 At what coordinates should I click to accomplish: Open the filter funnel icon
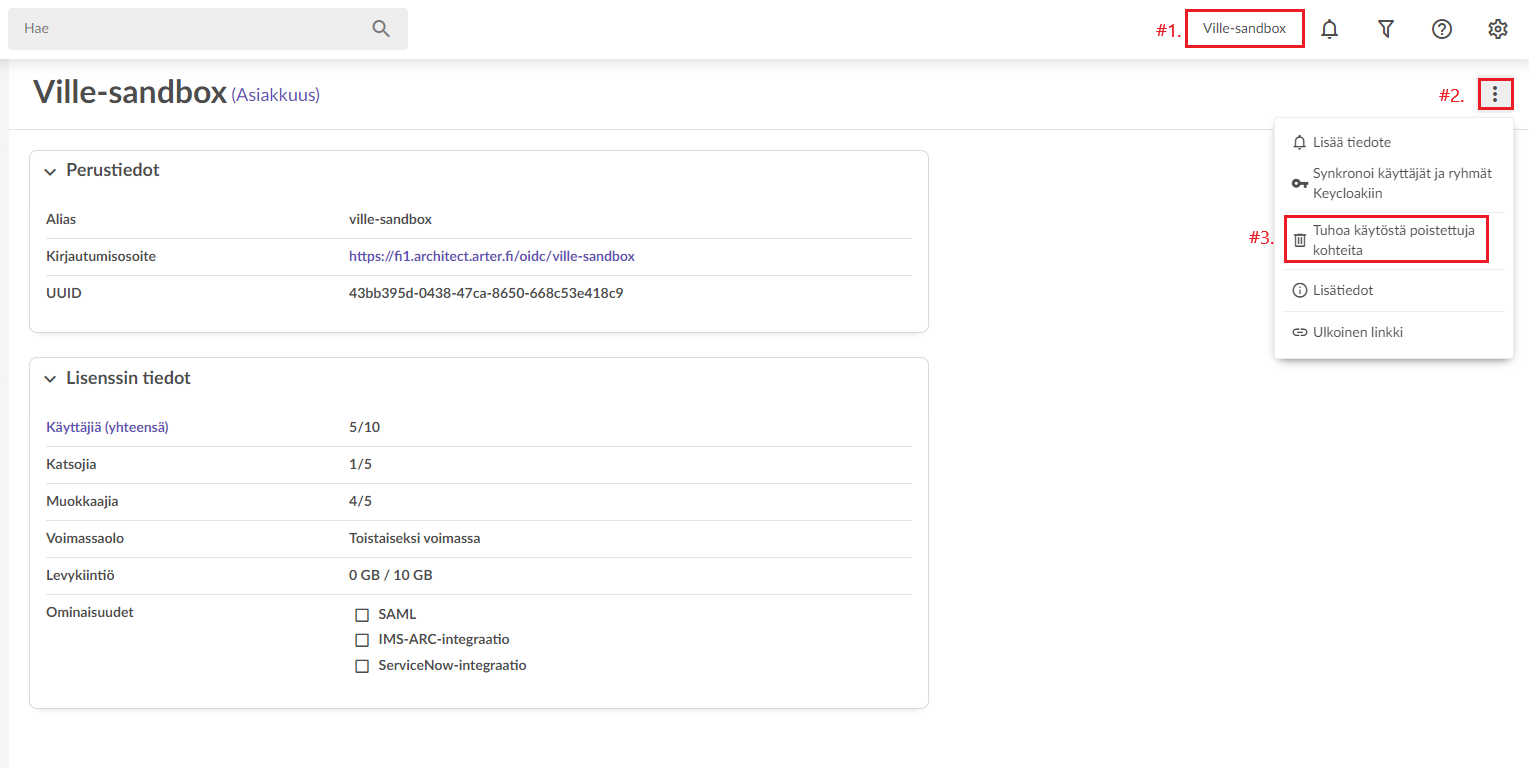point(1385,29)
